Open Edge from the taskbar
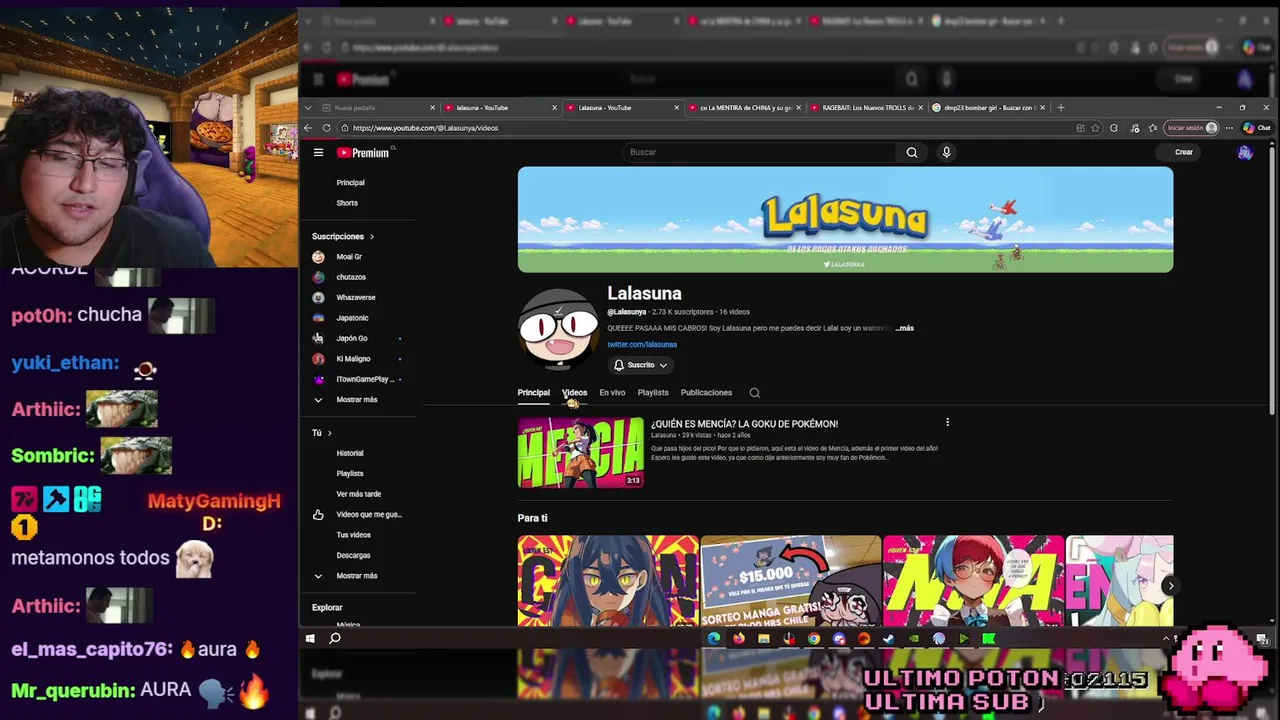Viewport: 1280px width, 720px height. [714, 638]
